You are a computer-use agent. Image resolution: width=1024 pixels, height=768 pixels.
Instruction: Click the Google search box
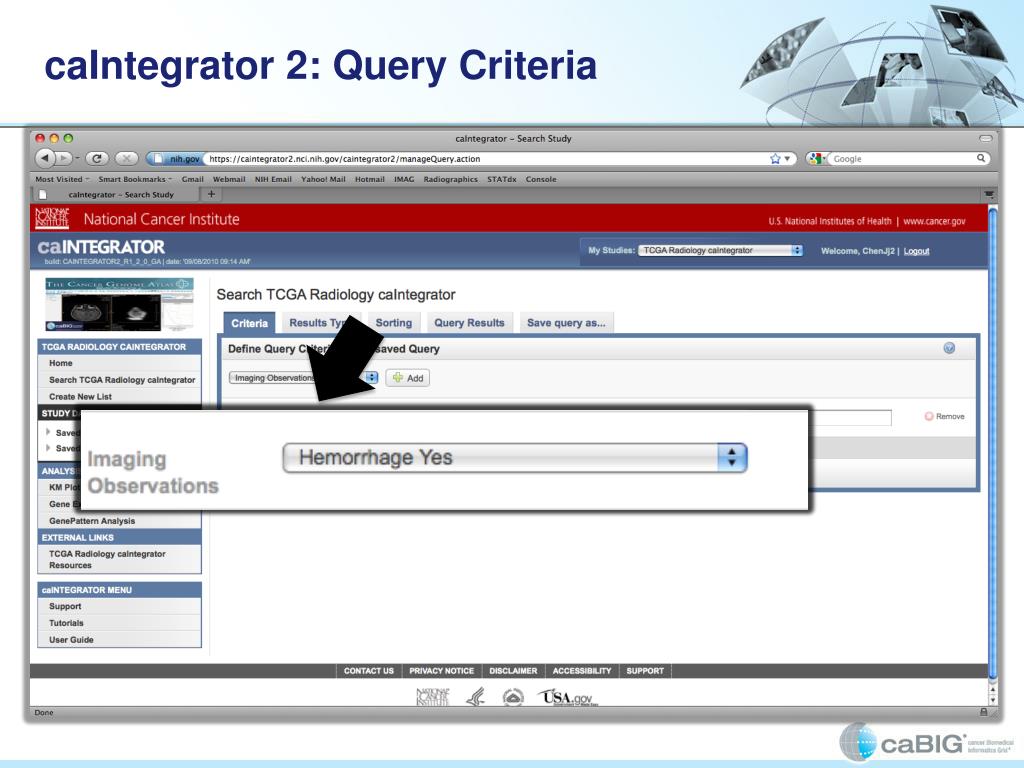click(x=903, y=159)
